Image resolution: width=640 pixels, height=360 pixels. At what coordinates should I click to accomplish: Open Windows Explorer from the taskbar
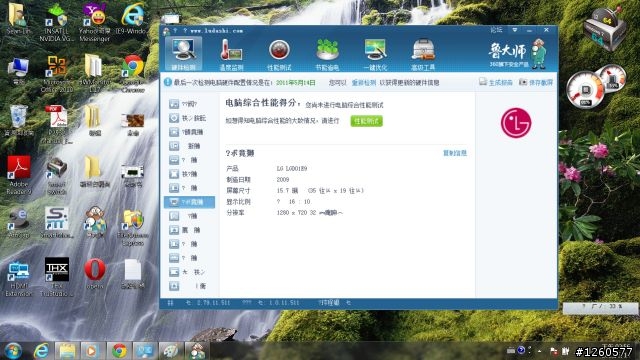tap(67, 351)
